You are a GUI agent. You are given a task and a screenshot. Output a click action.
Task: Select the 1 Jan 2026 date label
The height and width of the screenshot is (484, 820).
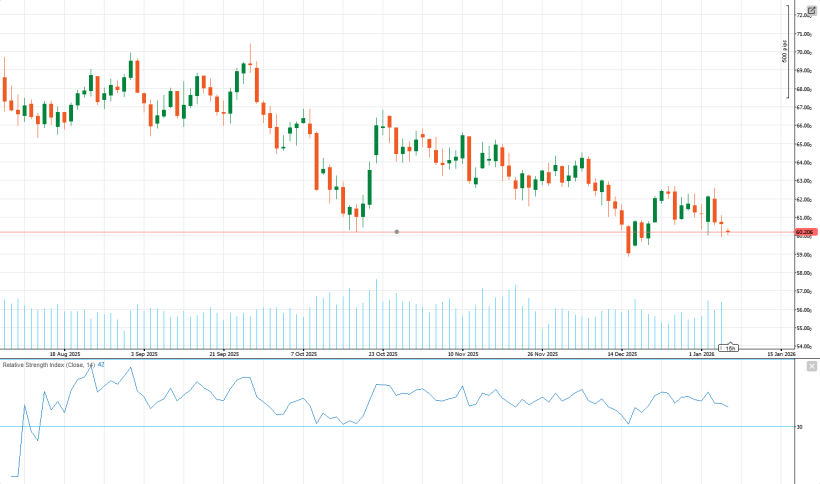pyautogui.click(x=701, y=354)
